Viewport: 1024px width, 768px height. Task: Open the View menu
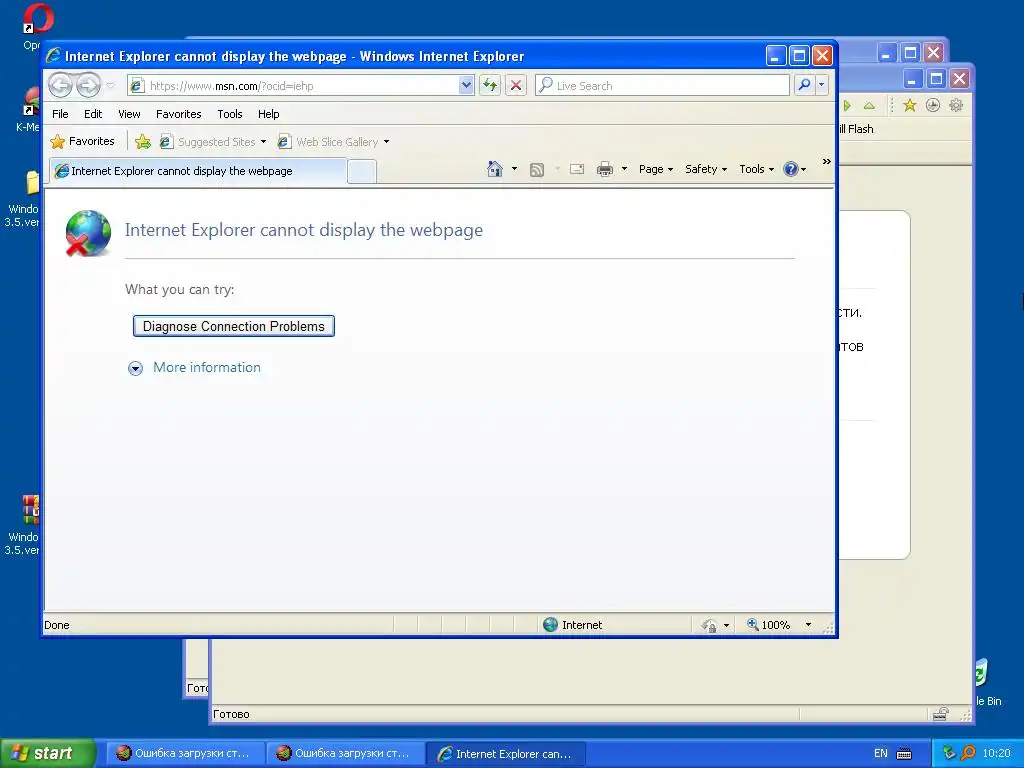click(x=129, y=114)
